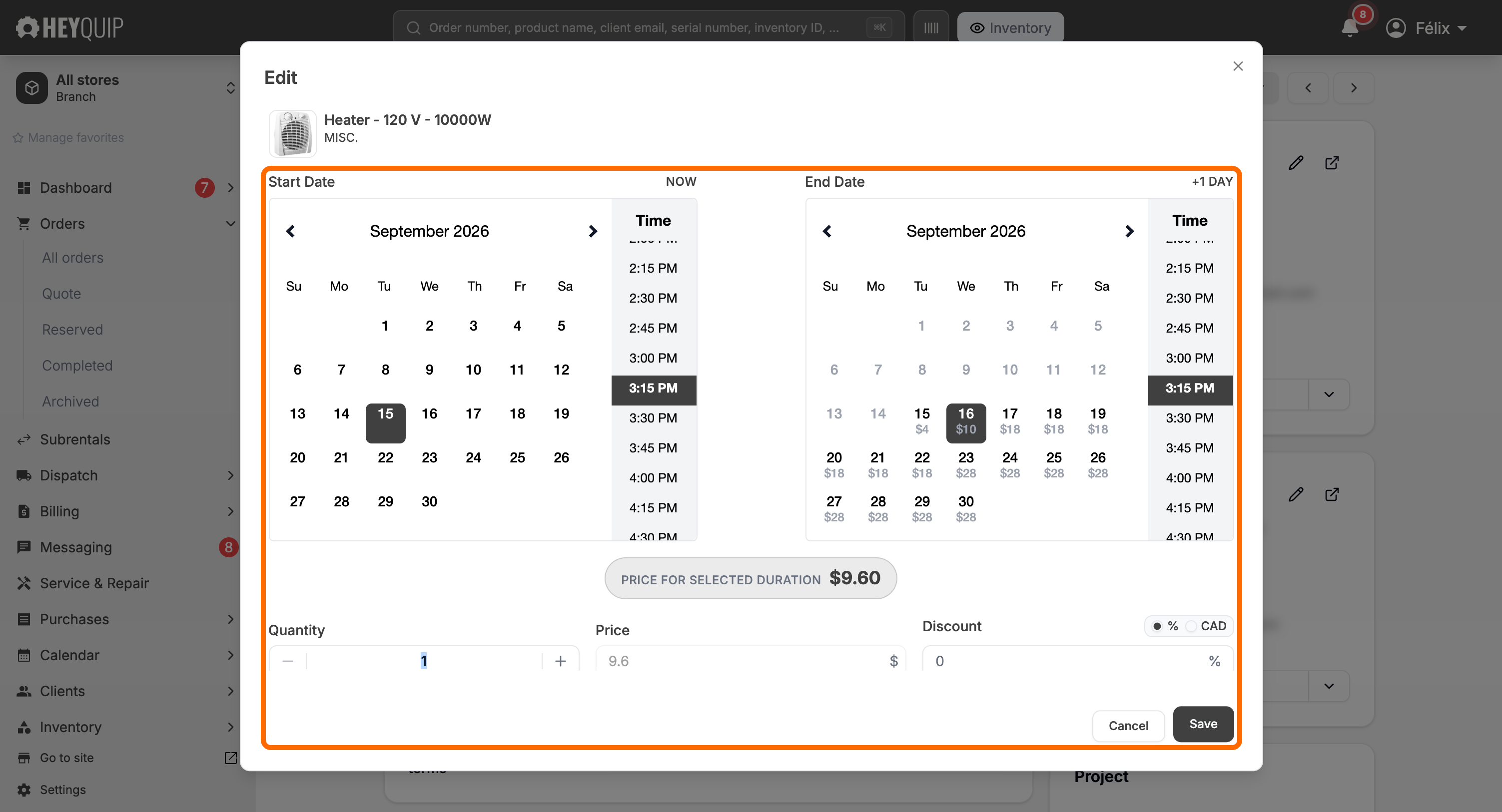Click the search field in the top bar
This screenshot has width=1502, height=812.
649,27
